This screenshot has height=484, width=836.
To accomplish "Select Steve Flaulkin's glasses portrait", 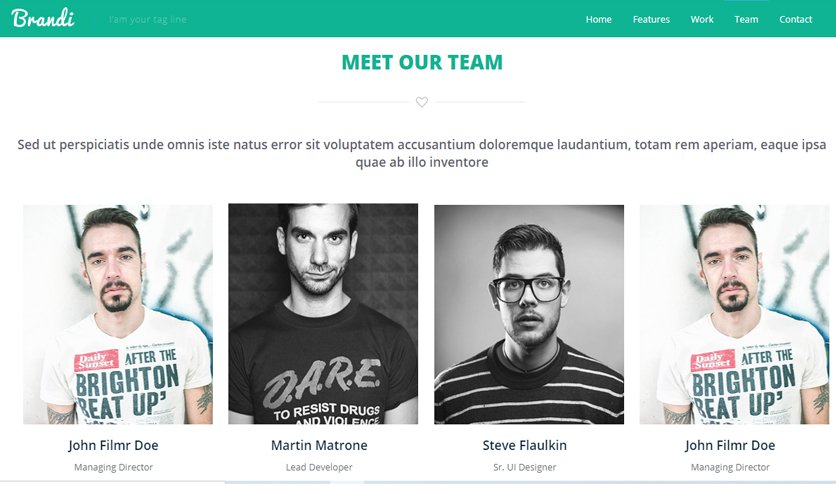I will tap(529, 314).
